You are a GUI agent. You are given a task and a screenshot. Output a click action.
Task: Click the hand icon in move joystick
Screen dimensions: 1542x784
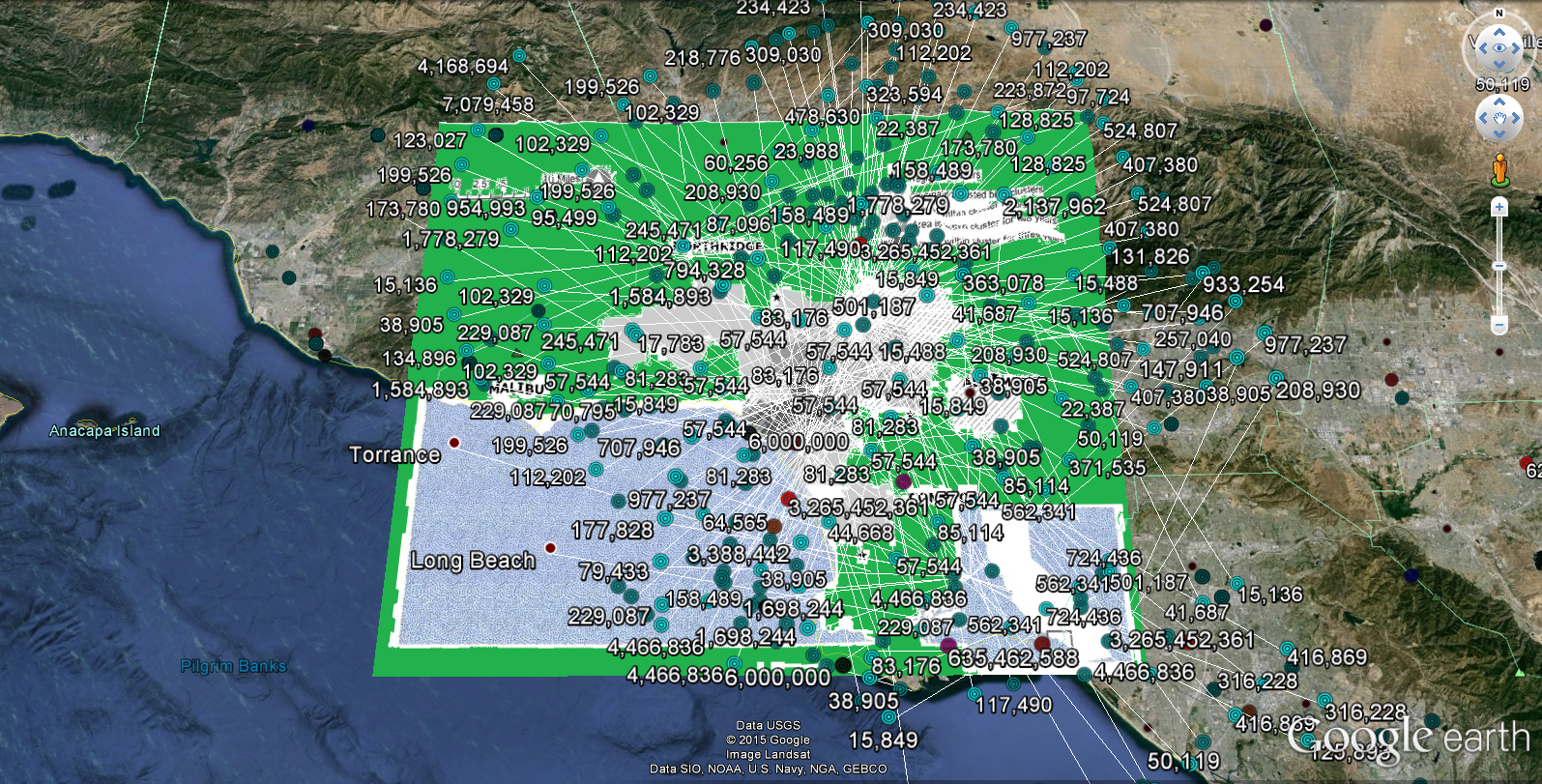click(x=1499, y=118)
